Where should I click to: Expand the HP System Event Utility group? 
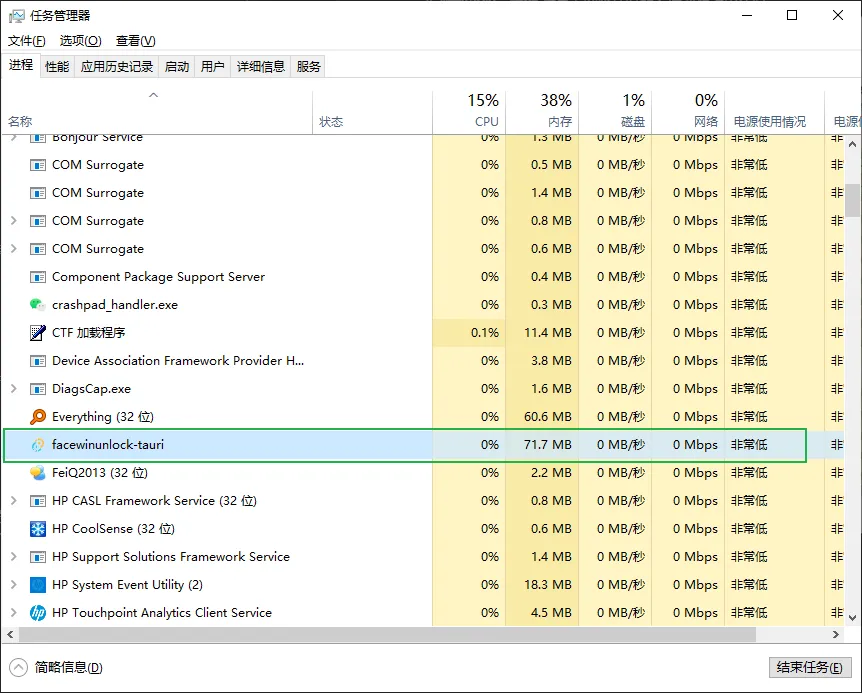(14, 585)
